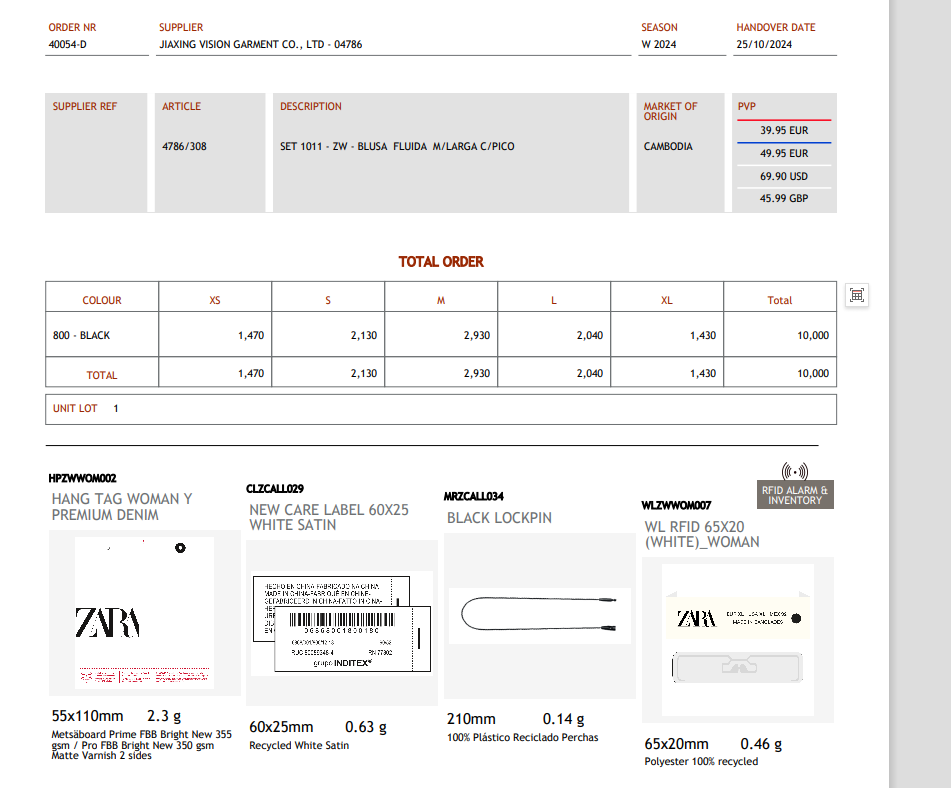Click the 45.99 GBP price
This screenshot has width=951, height=788.
[x=784, y=199]
